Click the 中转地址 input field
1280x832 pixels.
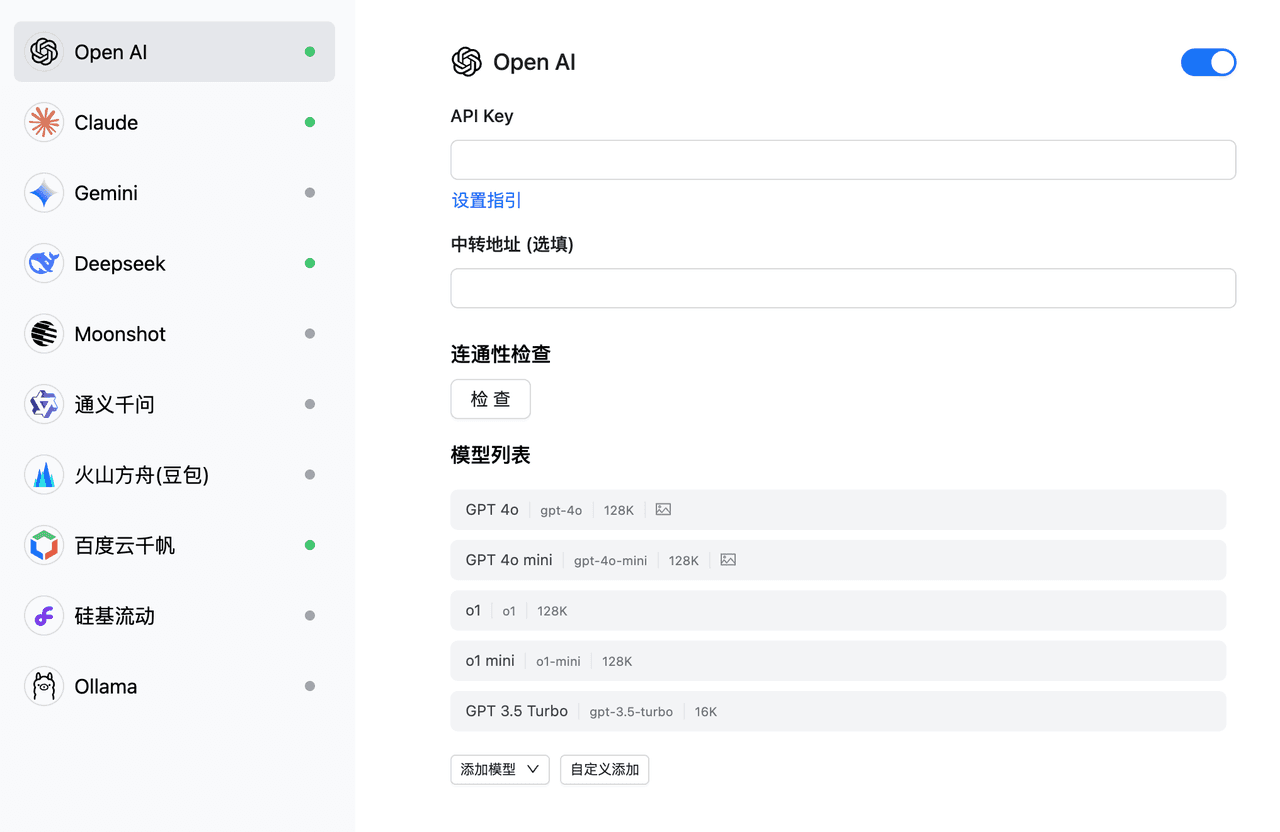point(843,288)
